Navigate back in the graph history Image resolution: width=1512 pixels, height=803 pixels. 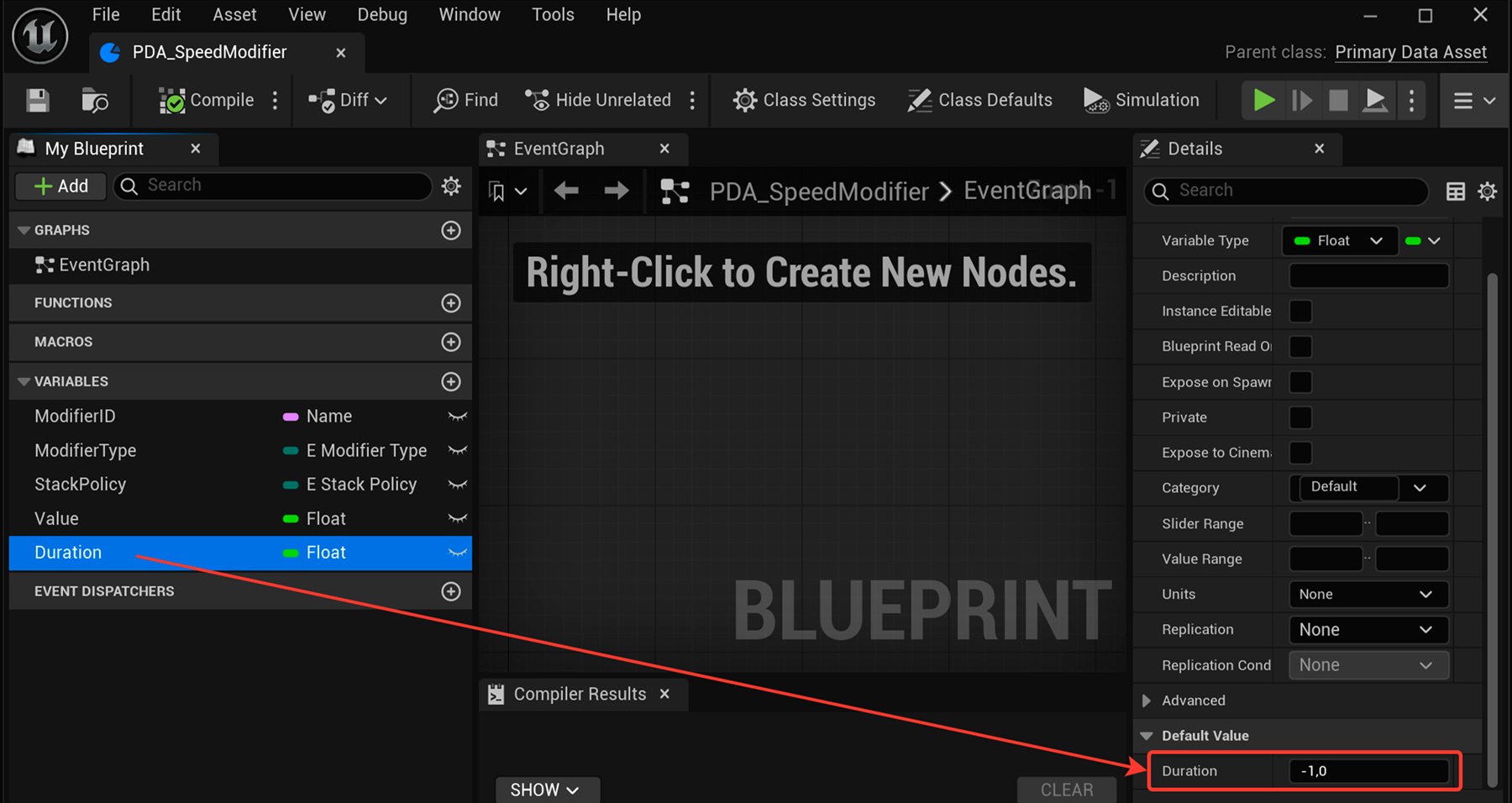point(566,191)
